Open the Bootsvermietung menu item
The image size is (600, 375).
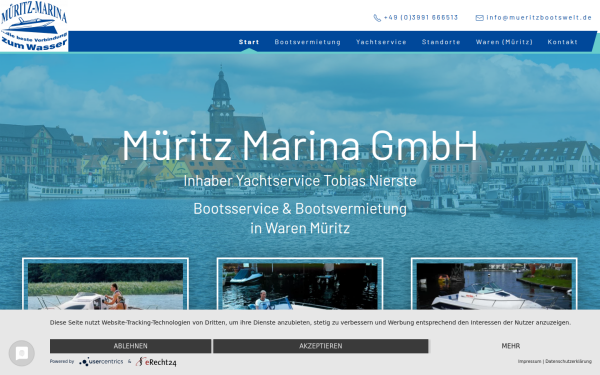308,42
